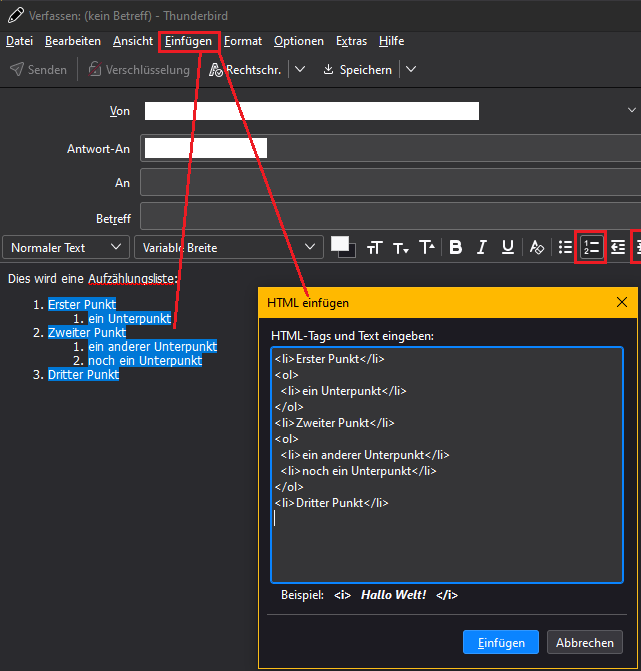
Task: Click the remove text formatting icon
Action: pyautogui.click(x=537, y=247)
